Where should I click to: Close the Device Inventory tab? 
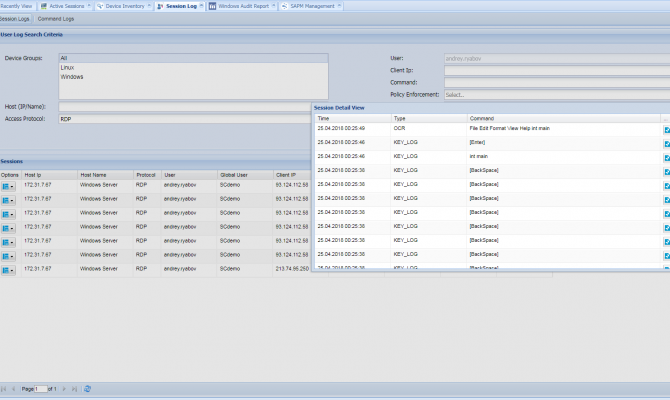(x=149, y=6)
